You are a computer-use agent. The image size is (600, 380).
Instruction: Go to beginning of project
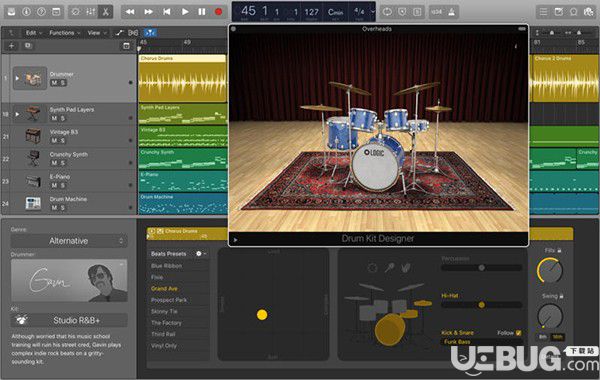166,12
